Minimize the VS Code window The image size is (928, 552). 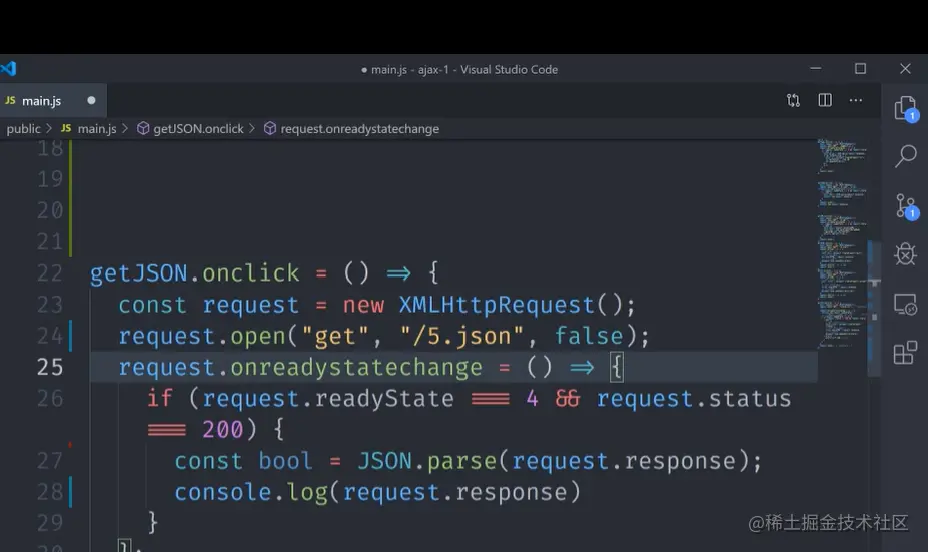pyautogui.click(x=816, y=69)
